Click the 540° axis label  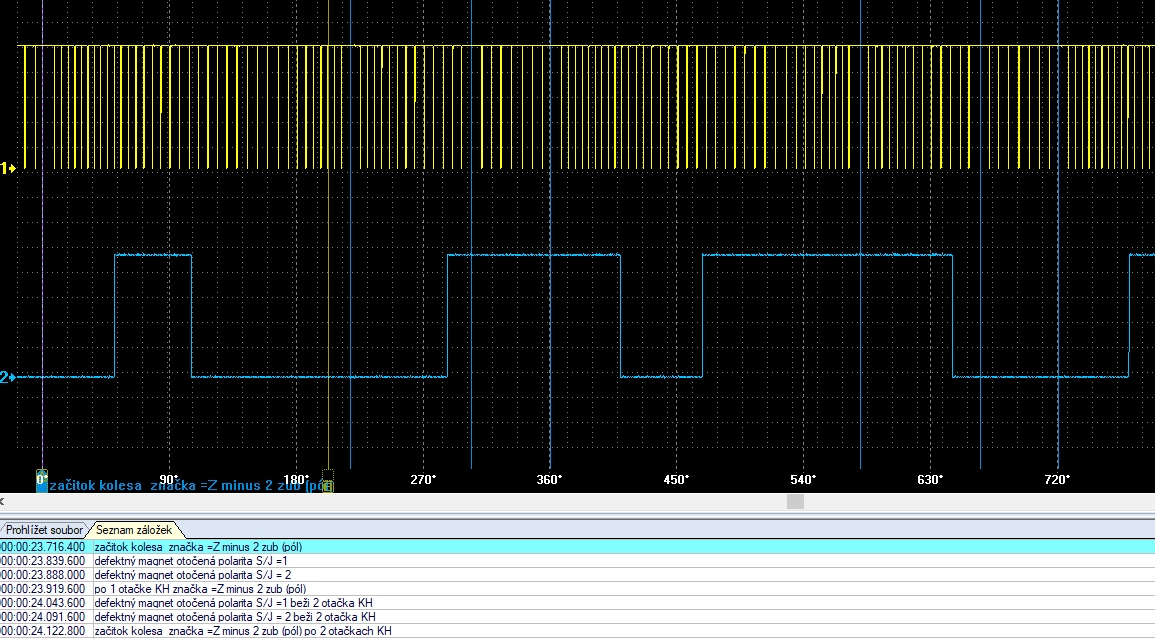tap(803, 480)
